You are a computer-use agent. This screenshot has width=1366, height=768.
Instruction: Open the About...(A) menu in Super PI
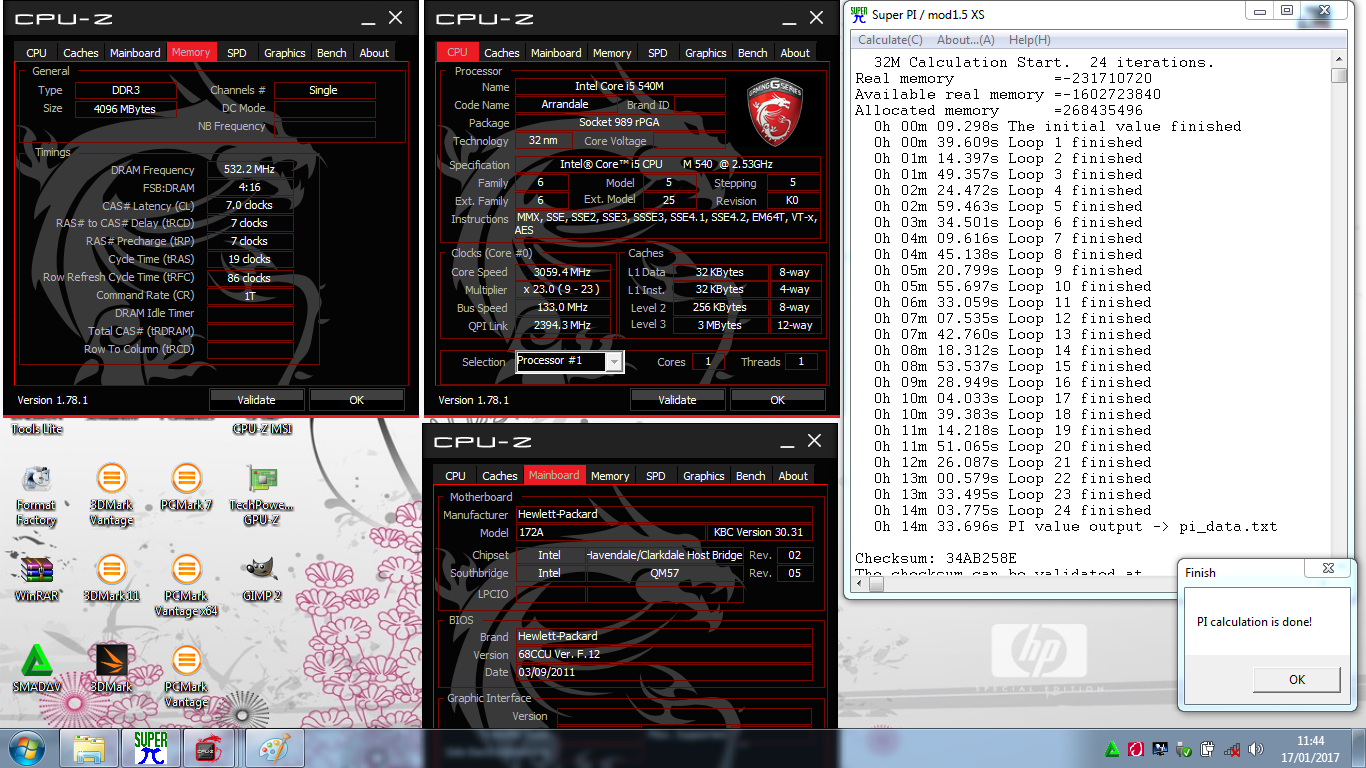(x=965, y=40)
